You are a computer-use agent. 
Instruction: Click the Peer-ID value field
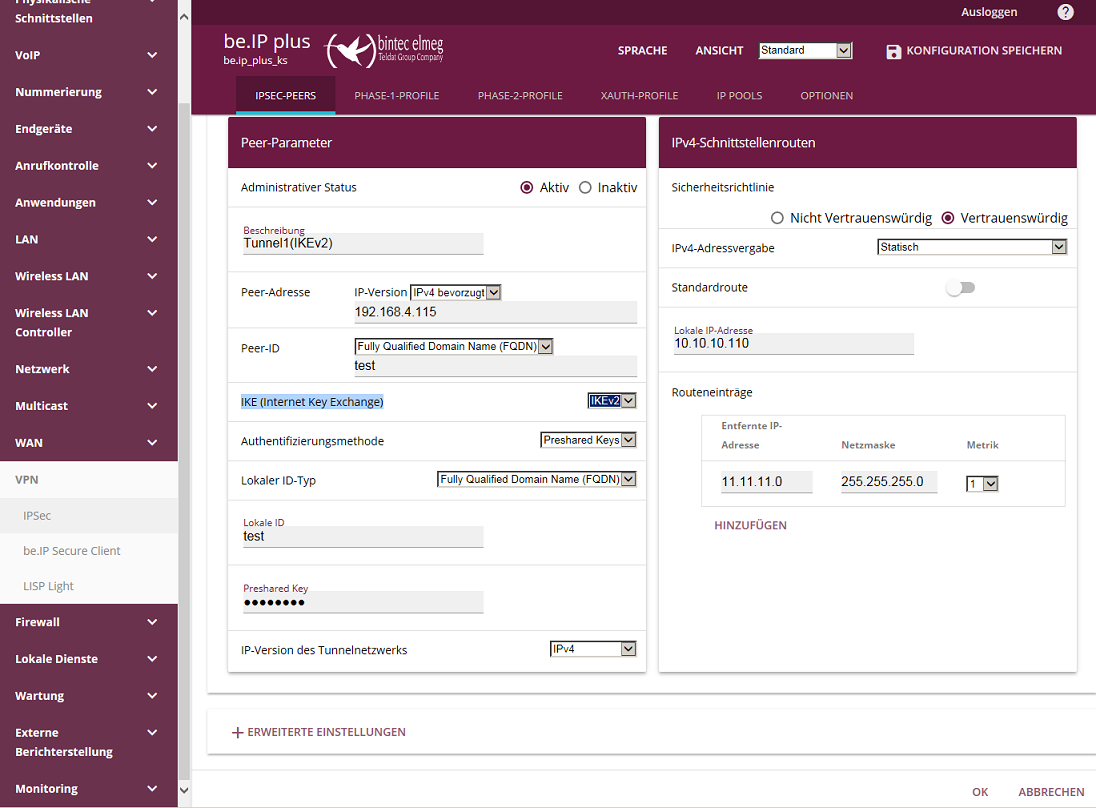496,366
